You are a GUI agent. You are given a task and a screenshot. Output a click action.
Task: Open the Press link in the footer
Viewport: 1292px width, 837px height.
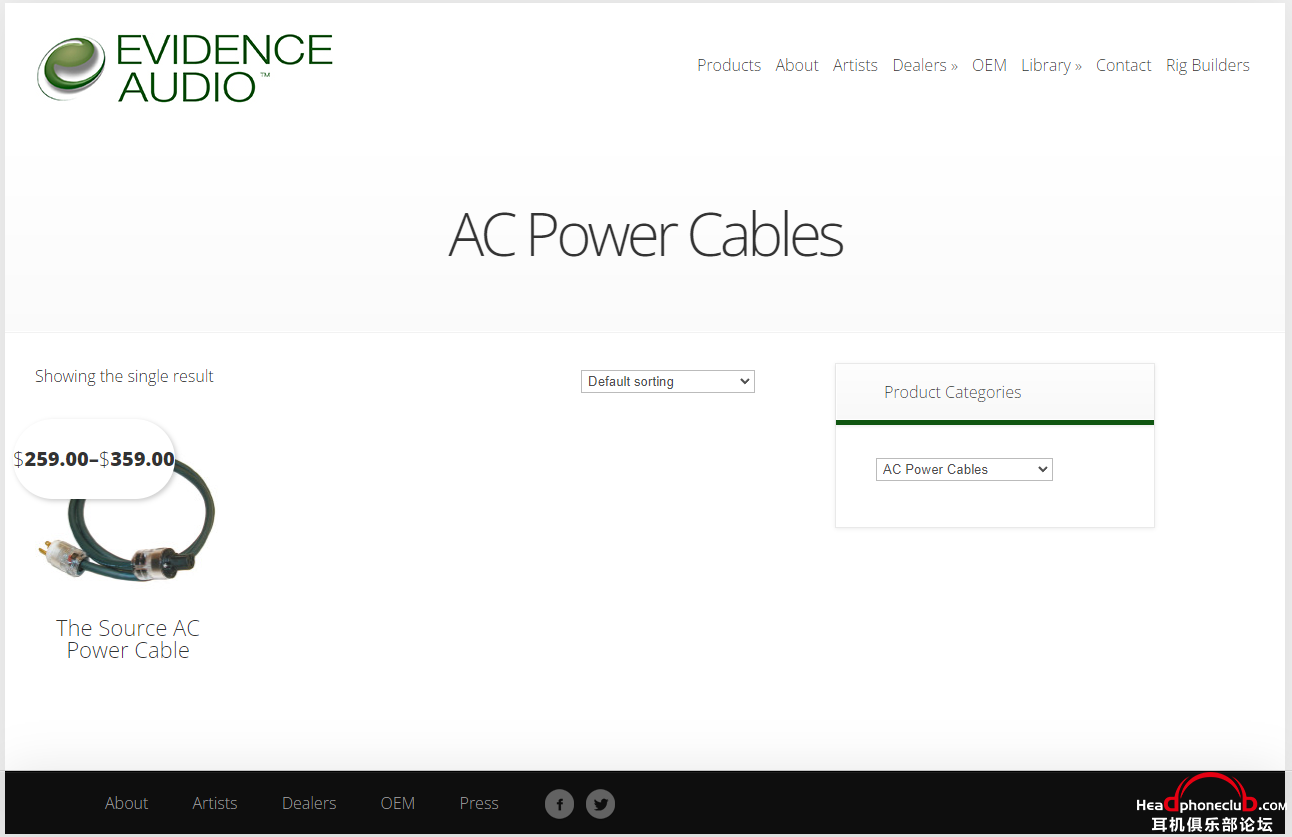tap(479, 803)
